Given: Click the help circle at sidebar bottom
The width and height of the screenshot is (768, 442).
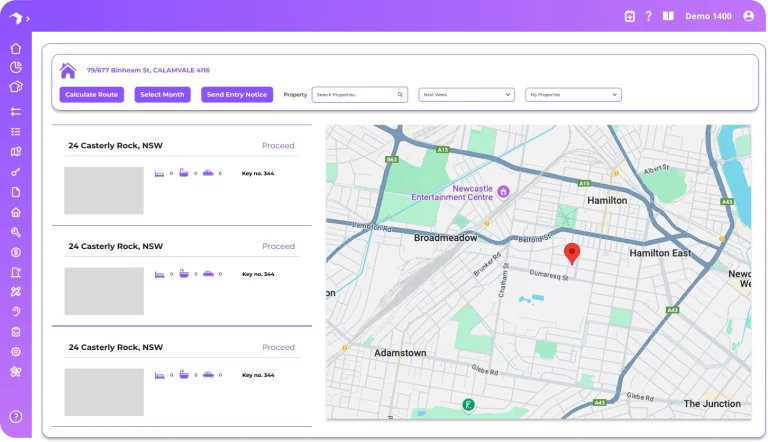Looking at the screenshot, I should 16,416.
